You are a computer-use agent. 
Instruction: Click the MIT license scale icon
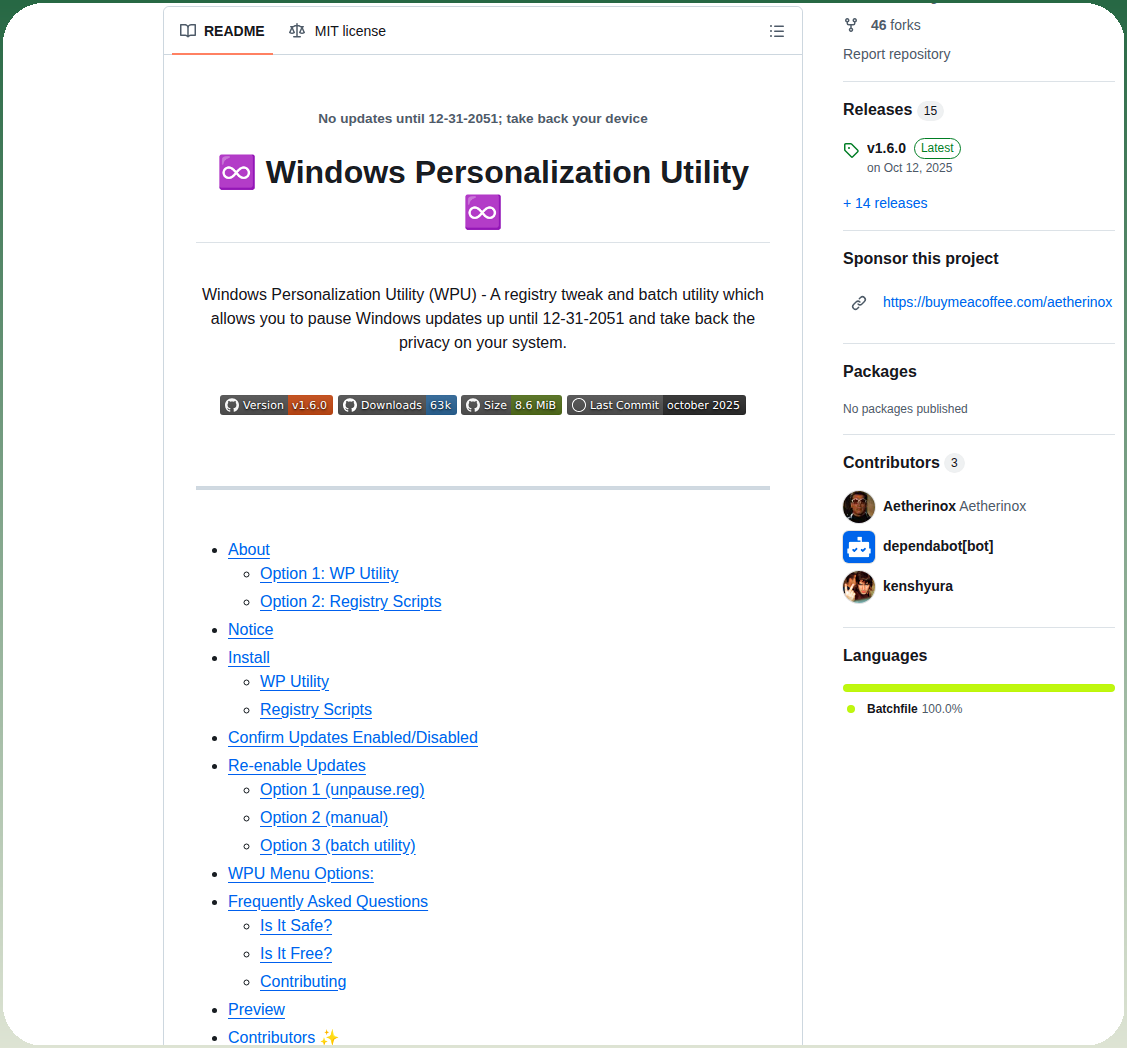(297, 31)
